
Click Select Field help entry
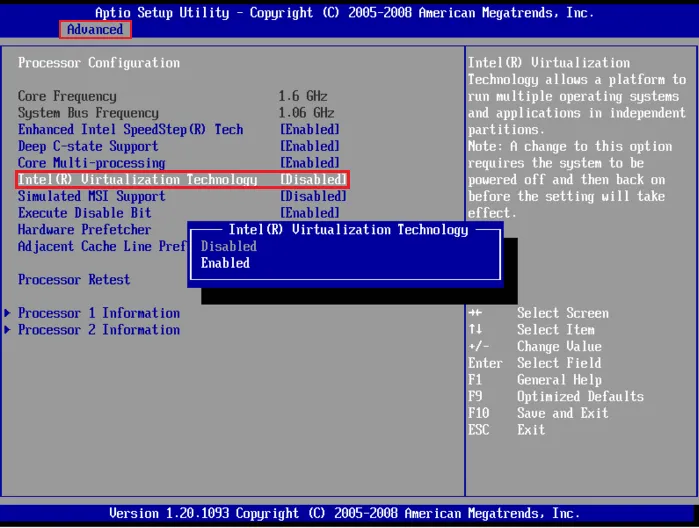(559, 363)
